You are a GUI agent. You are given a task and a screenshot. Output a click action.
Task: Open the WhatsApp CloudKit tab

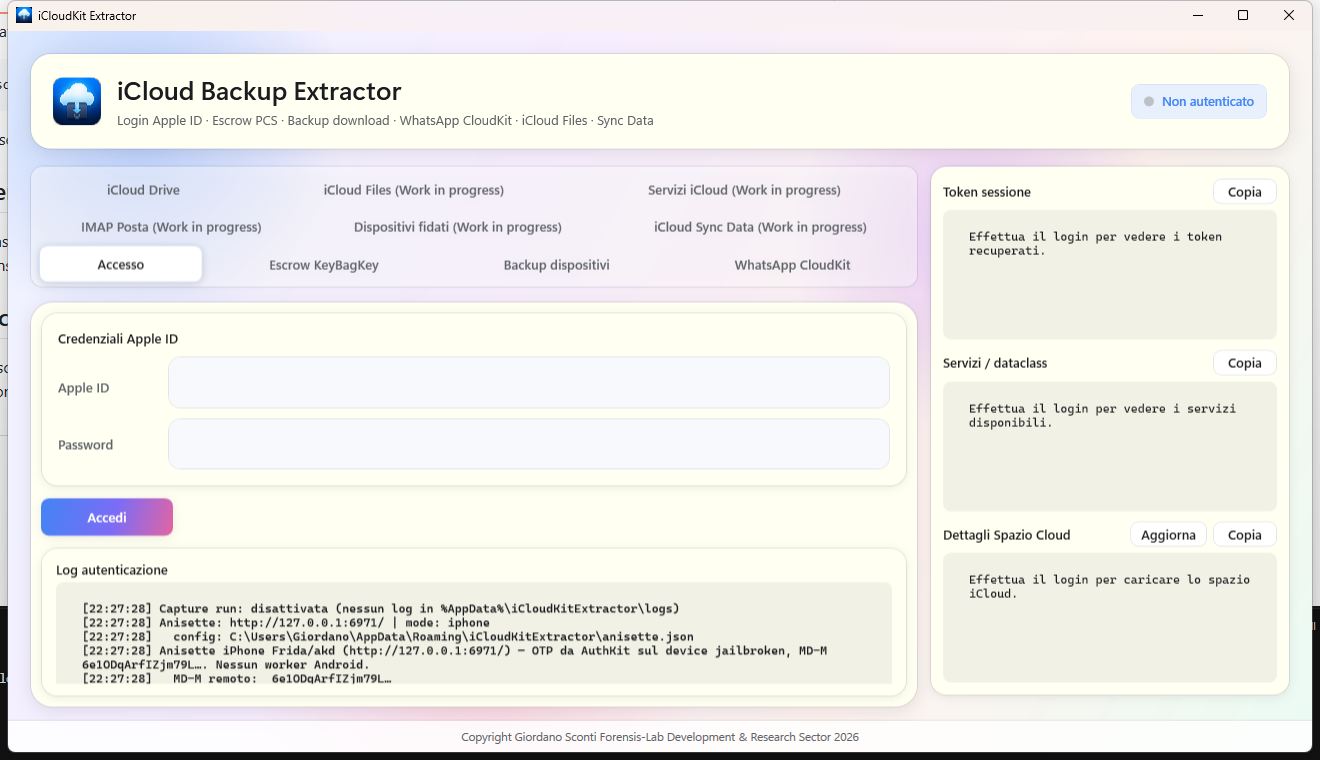tap(792, 265)
